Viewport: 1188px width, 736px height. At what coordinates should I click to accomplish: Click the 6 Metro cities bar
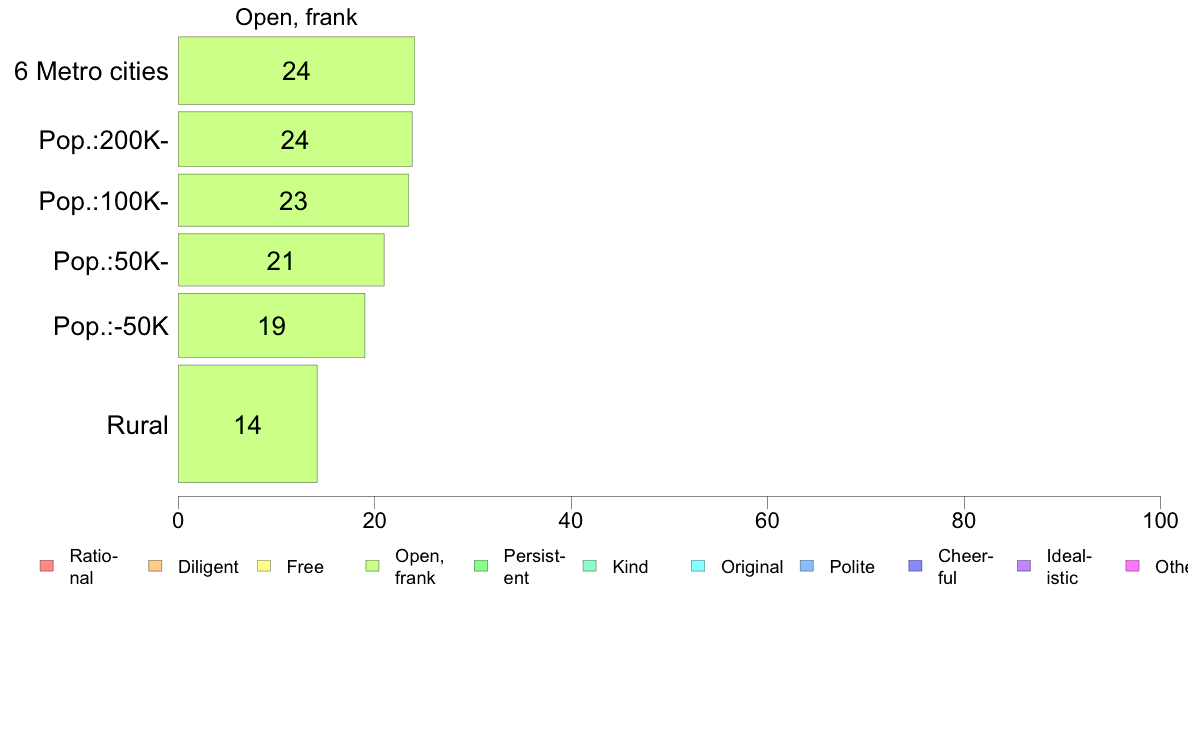296,70
